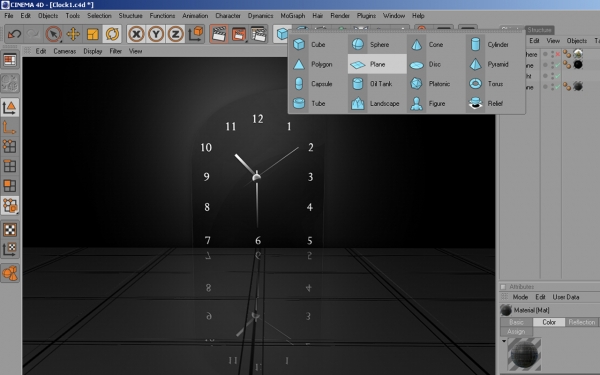Activate the Model tool with orange triangle

point(10,107)
